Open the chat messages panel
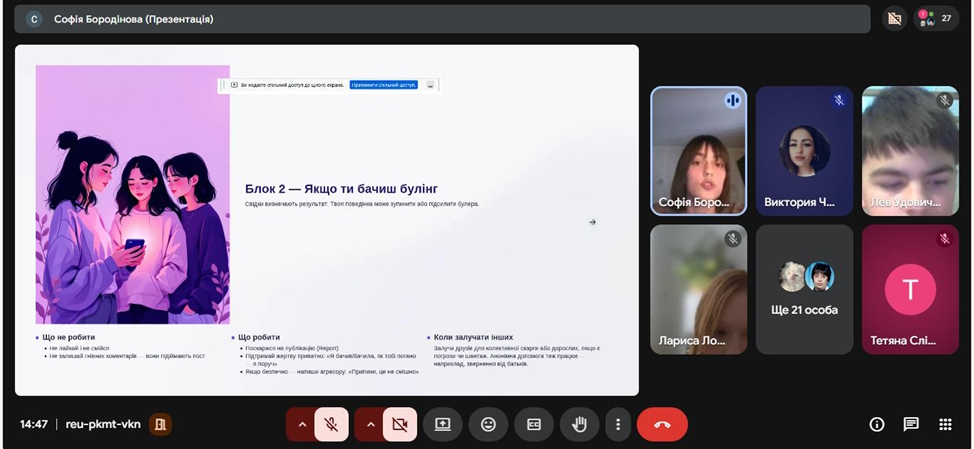Screen dimensions: 974x449 pyautogui.click(x=911, y=424)
